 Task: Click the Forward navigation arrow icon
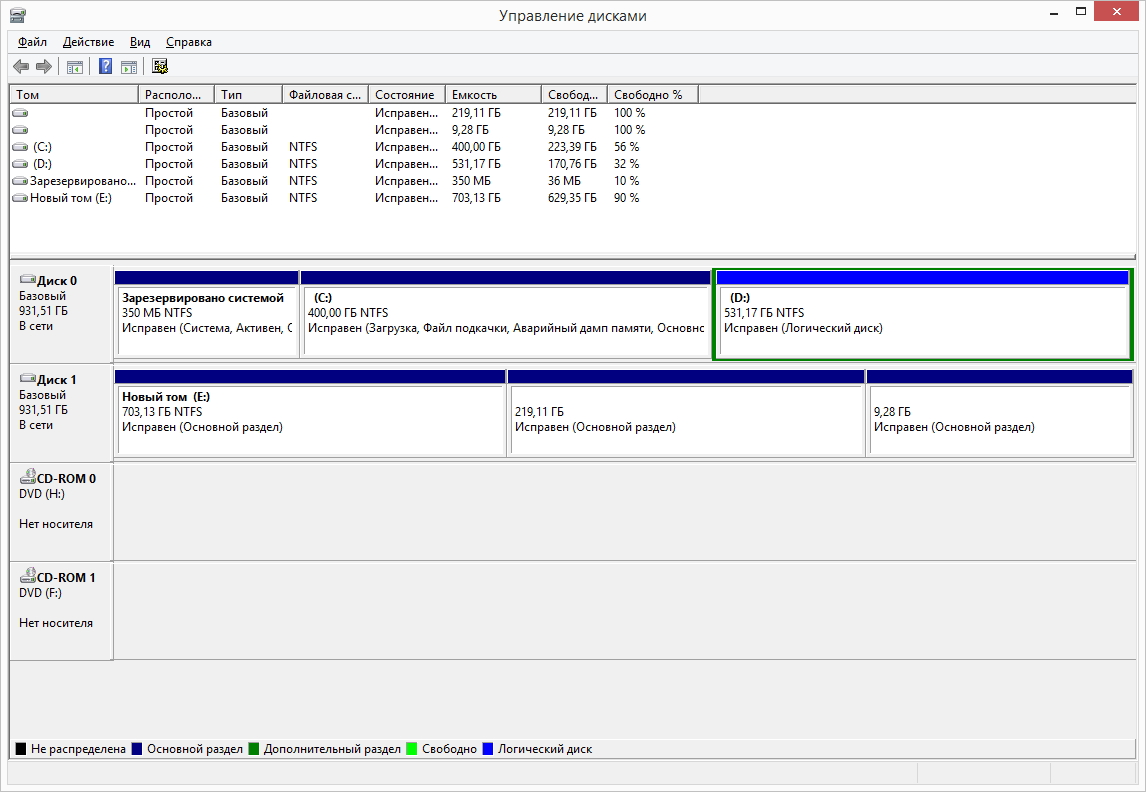pos(44,66)
